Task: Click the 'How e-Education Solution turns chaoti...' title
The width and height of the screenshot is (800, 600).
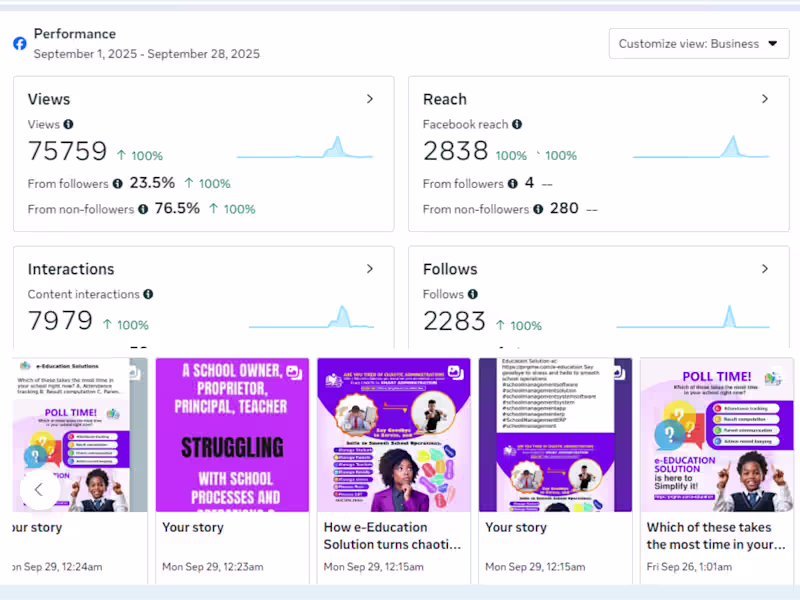Action: point(392,536)
